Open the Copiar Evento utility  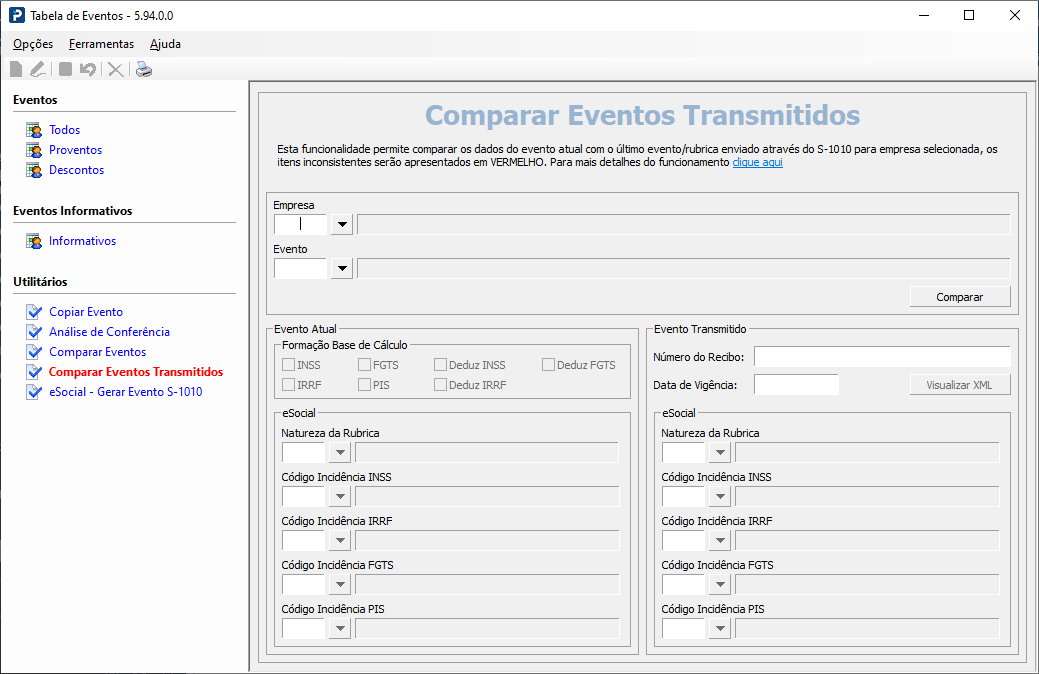(86, 311)
